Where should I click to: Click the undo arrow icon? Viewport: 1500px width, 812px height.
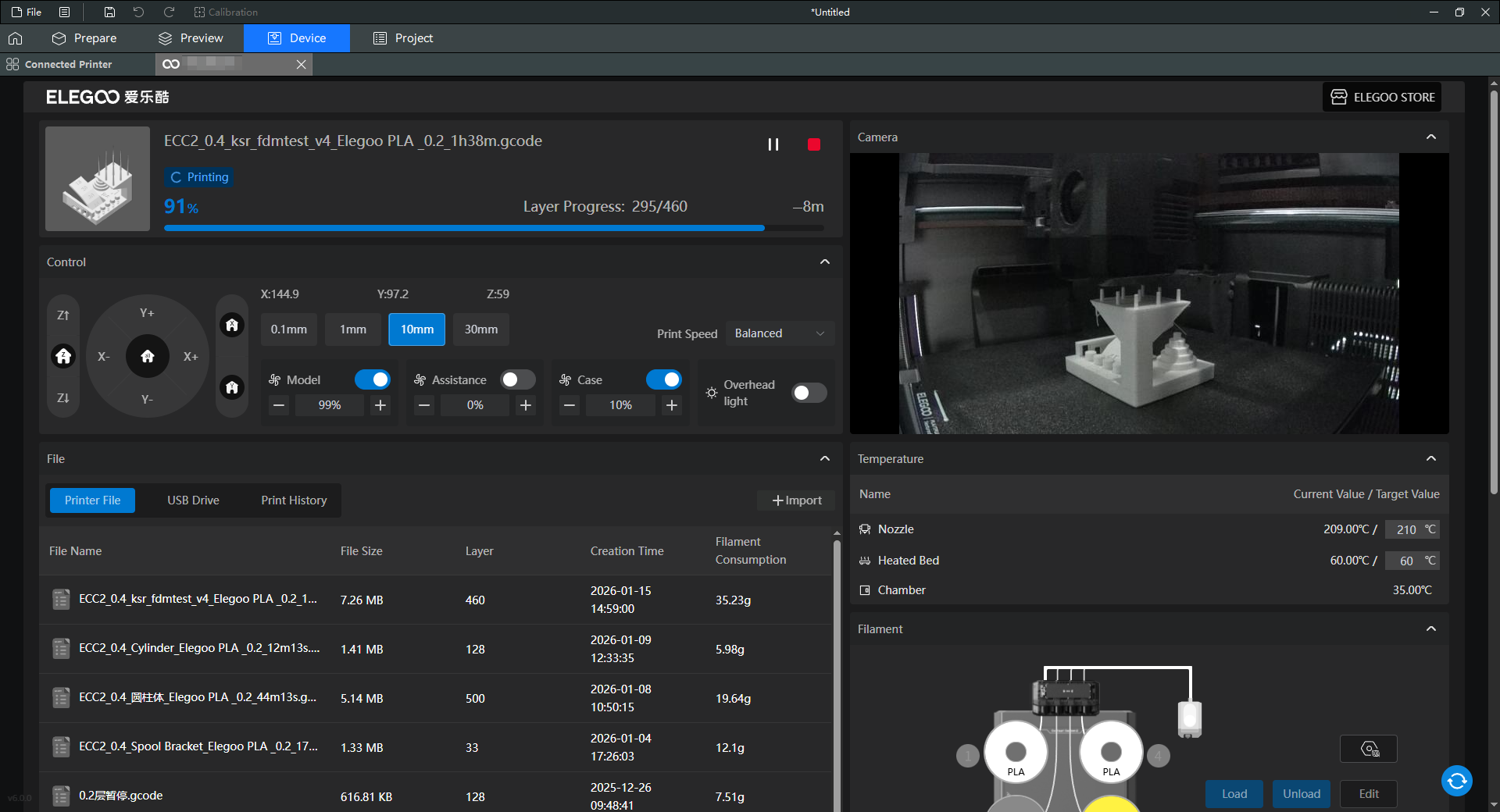point(138,12)
